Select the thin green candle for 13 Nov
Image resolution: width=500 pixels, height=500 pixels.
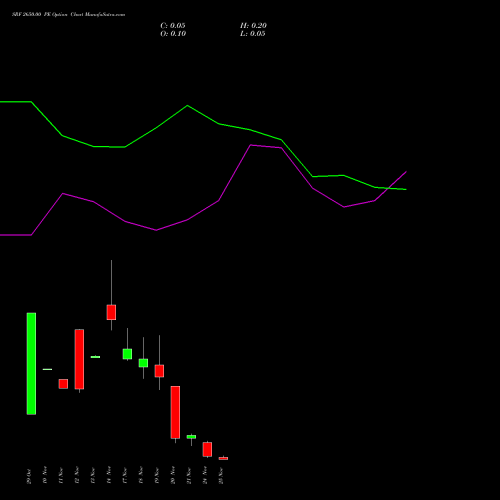(95, 357)
